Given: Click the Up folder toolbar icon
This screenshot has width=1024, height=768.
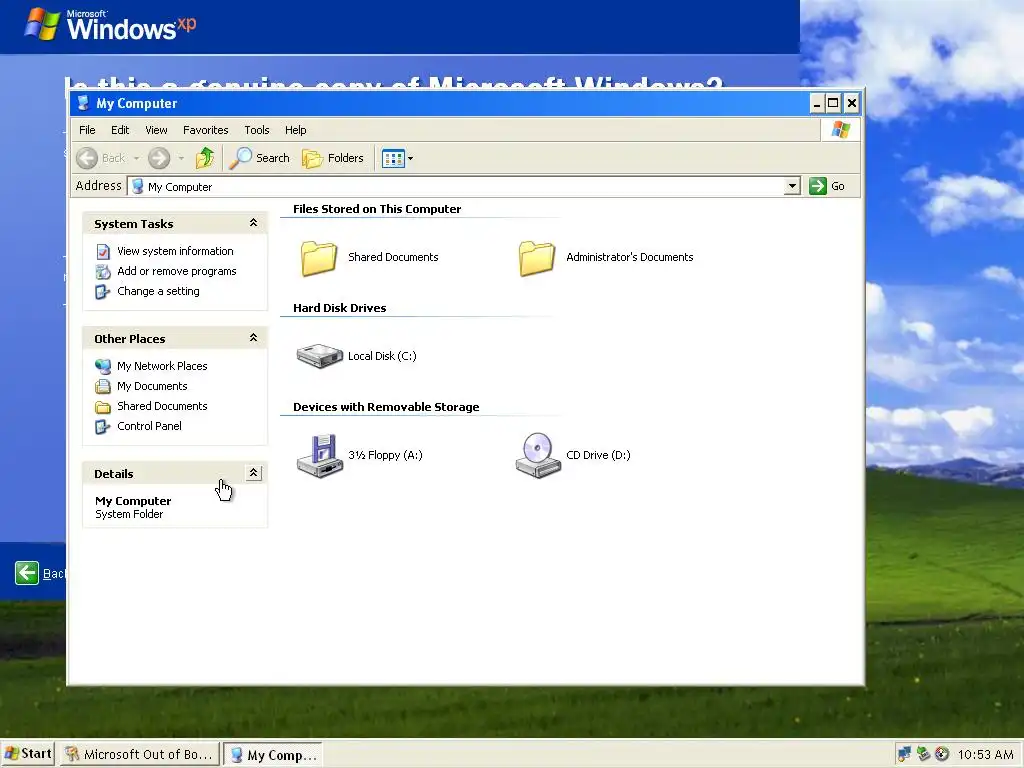Looking at the screenshot, I should coord(205,158).
